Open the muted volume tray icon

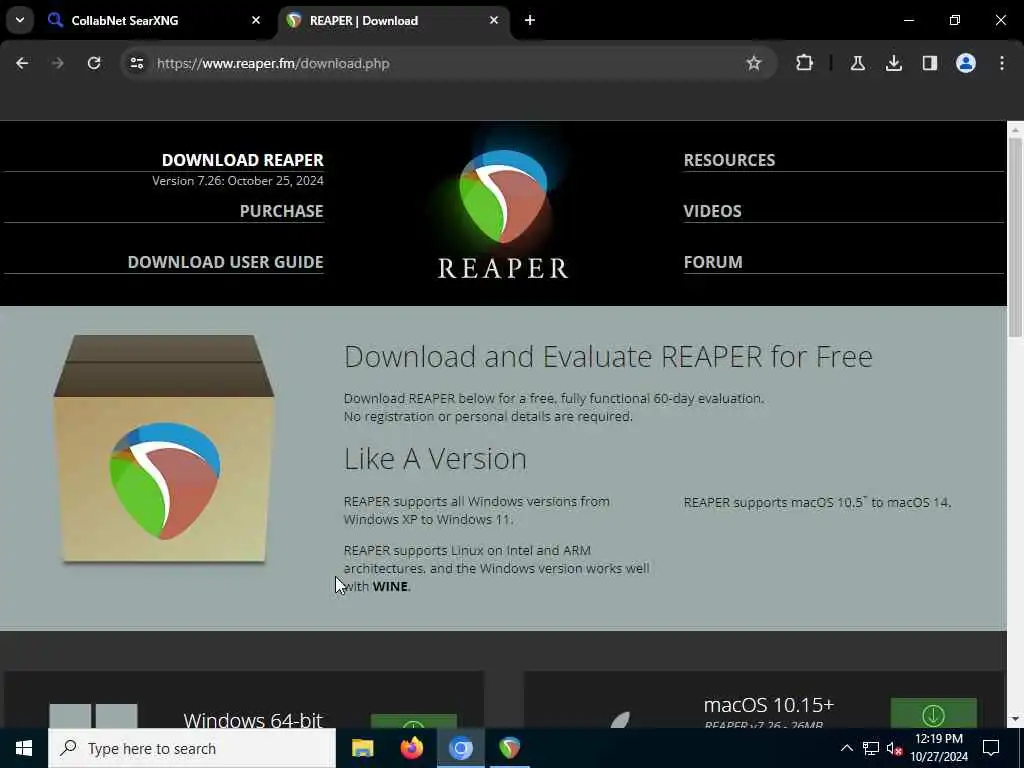[894, 748]
